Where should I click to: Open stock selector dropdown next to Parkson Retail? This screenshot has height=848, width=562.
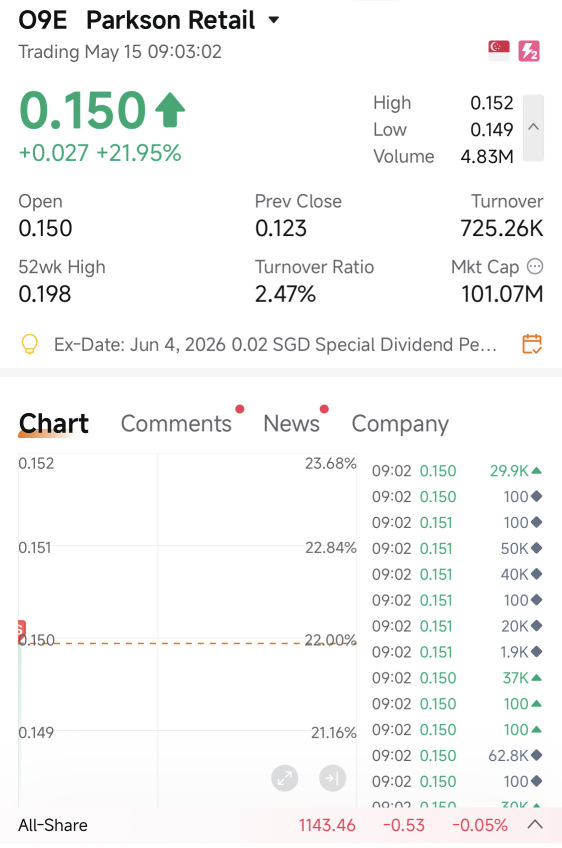click(x=274, y=21)
